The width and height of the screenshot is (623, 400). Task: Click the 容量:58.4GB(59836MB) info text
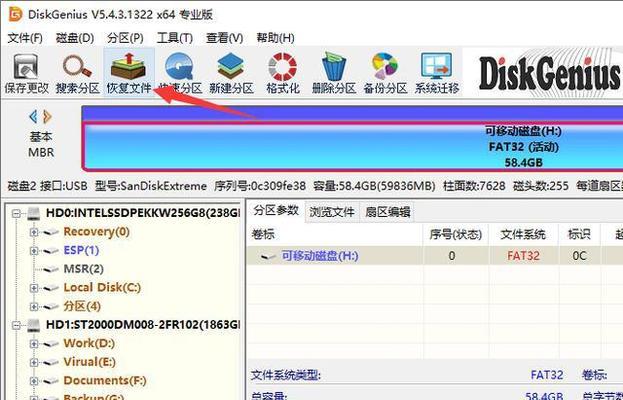click(x=374, y=186)
